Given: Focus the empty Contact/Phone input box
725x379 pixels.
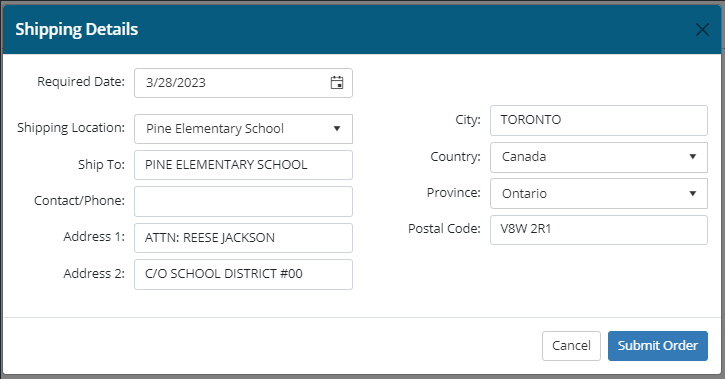Looking at the screenshot, I should (x=243, y=201).
